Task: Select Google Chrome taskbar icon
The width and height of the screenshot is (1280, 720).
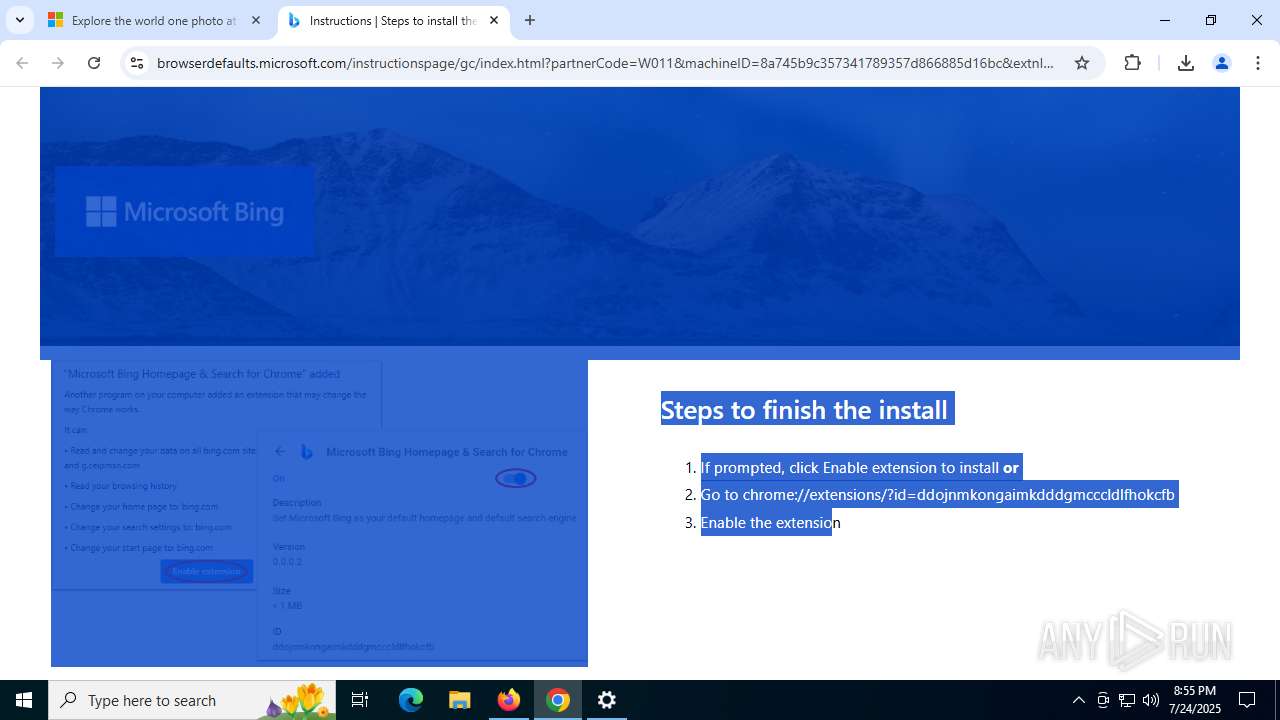Action: tap(558, 700)
